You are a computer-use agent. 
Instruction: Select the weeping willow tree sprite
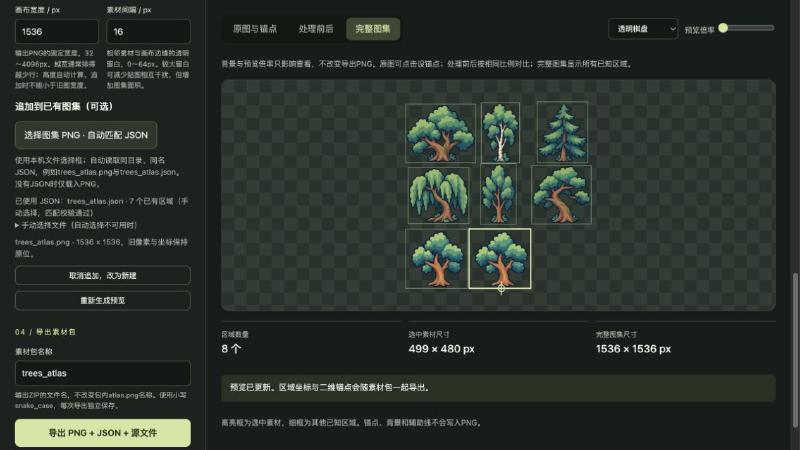[x=438, y=195]
